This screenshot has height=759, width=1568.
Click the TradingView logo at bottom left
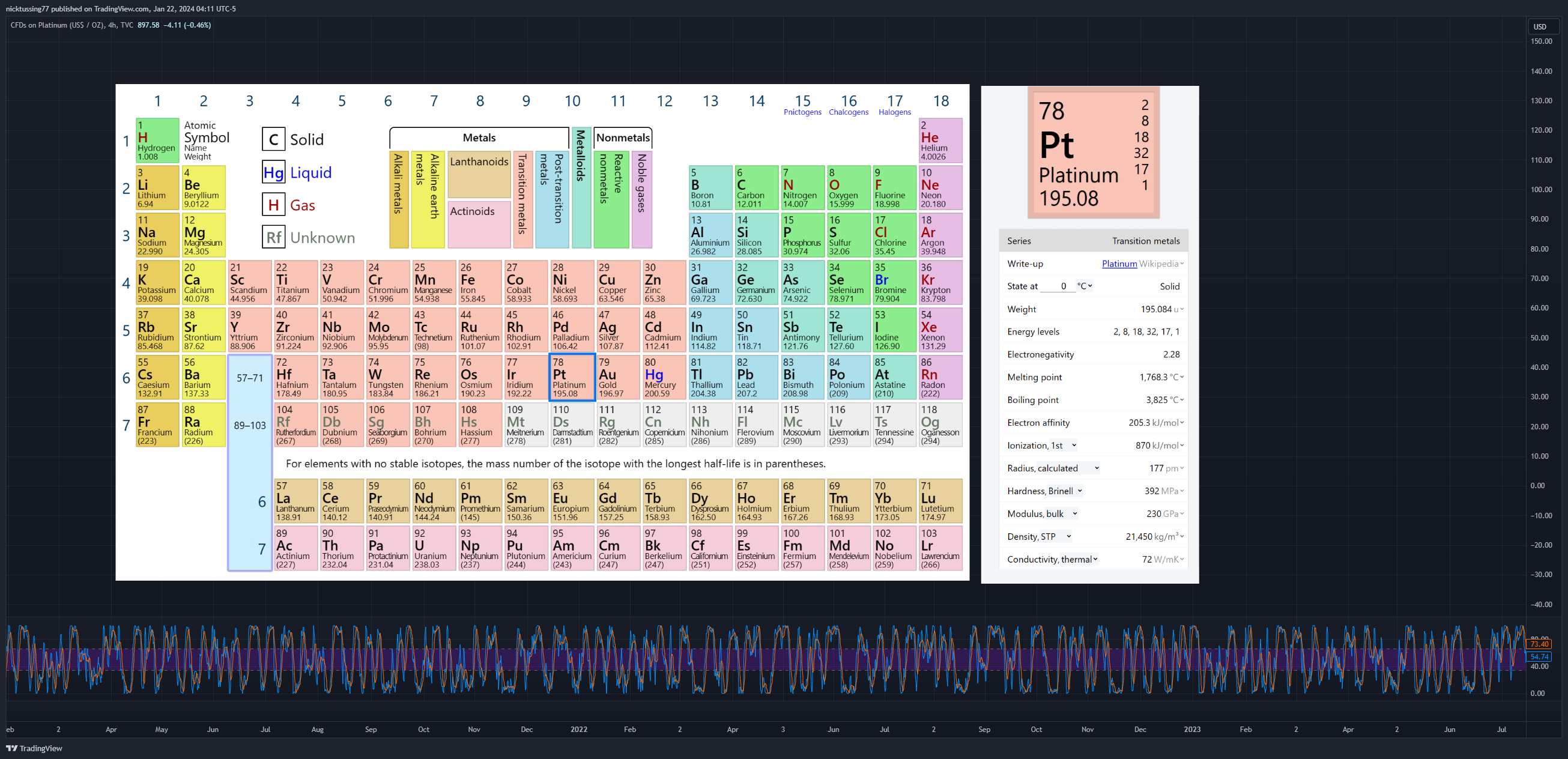click(x=34, y=748)
